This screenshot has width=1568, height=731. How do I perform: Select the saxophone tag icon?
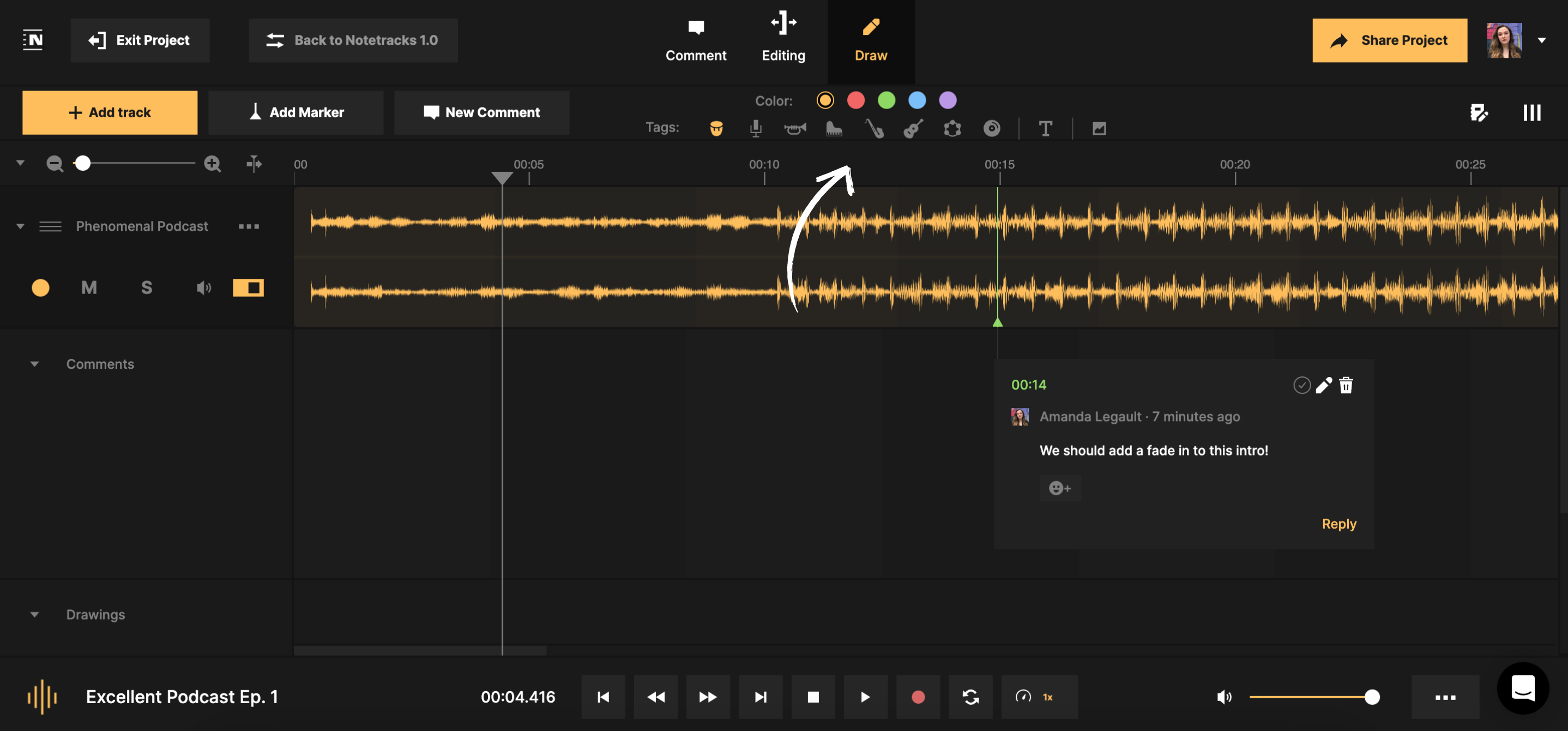(874, 129)
